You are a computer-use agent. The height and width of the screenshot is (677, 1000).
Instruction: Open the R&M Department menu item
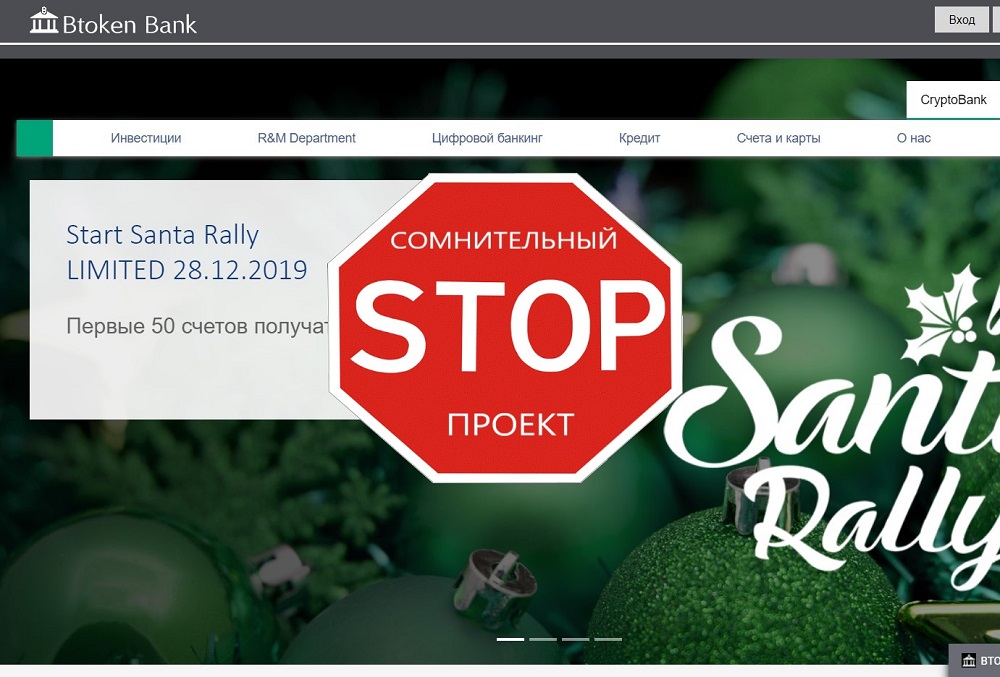tap(307, 138)
